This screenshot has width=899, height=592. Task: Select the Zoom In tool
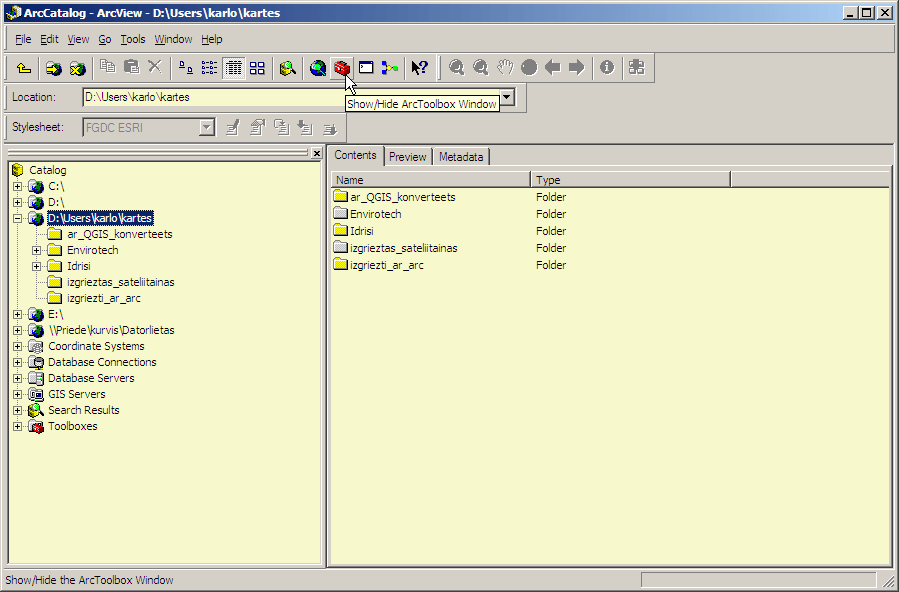(457, 68)
